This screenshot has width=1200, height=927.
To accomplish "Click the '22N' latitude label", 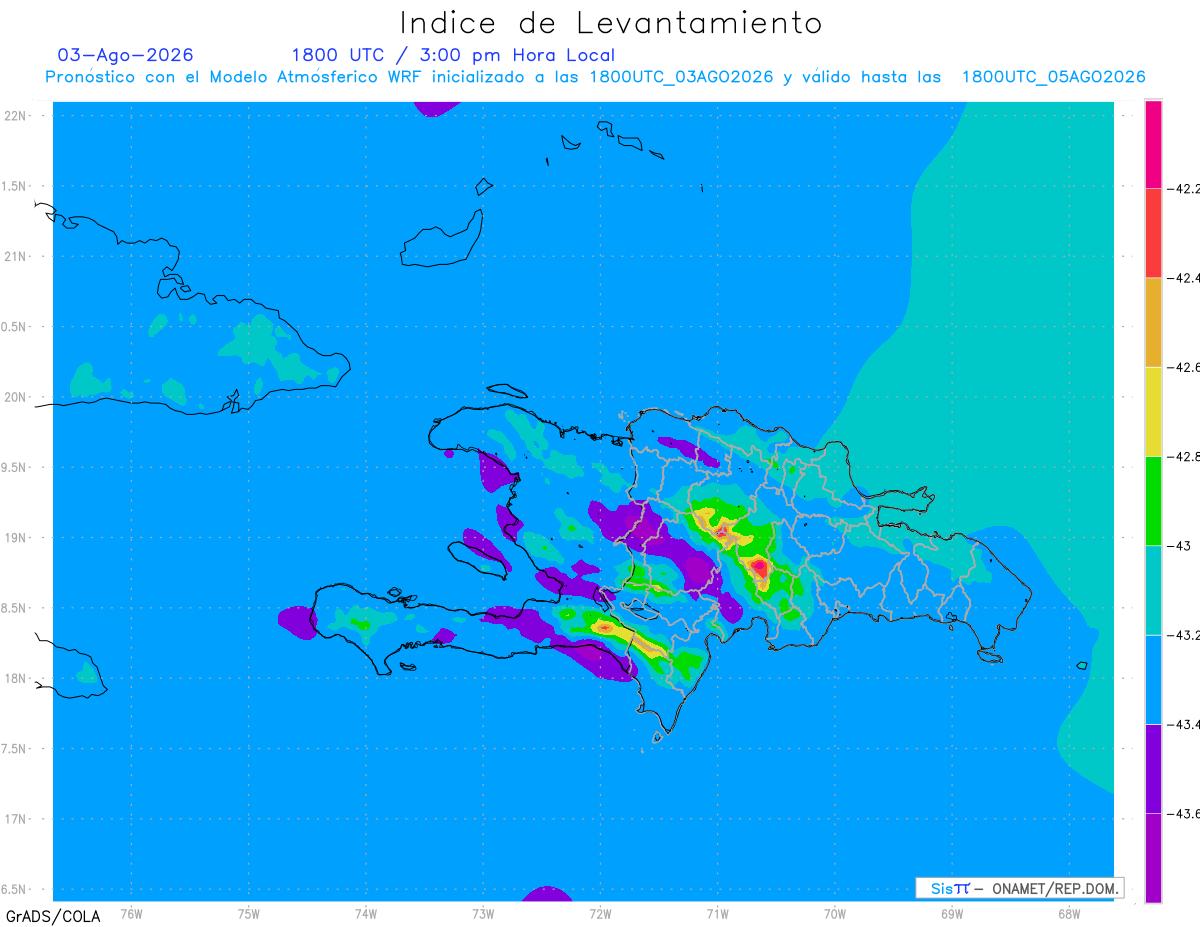I will pyautogui.click(x=16, y=116).
